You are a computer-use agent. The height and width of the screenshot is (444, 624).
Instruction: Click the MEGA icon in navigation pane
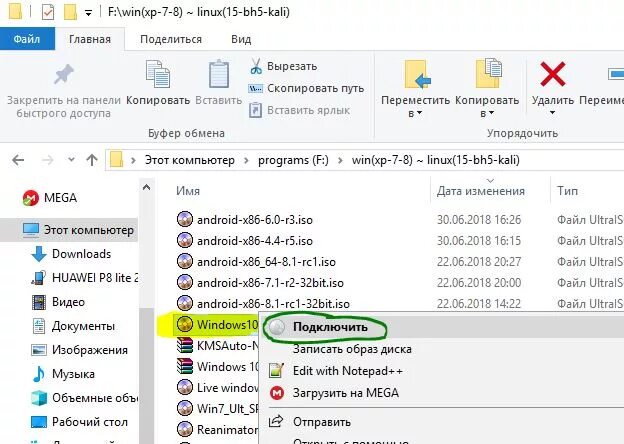pos(31,198)
